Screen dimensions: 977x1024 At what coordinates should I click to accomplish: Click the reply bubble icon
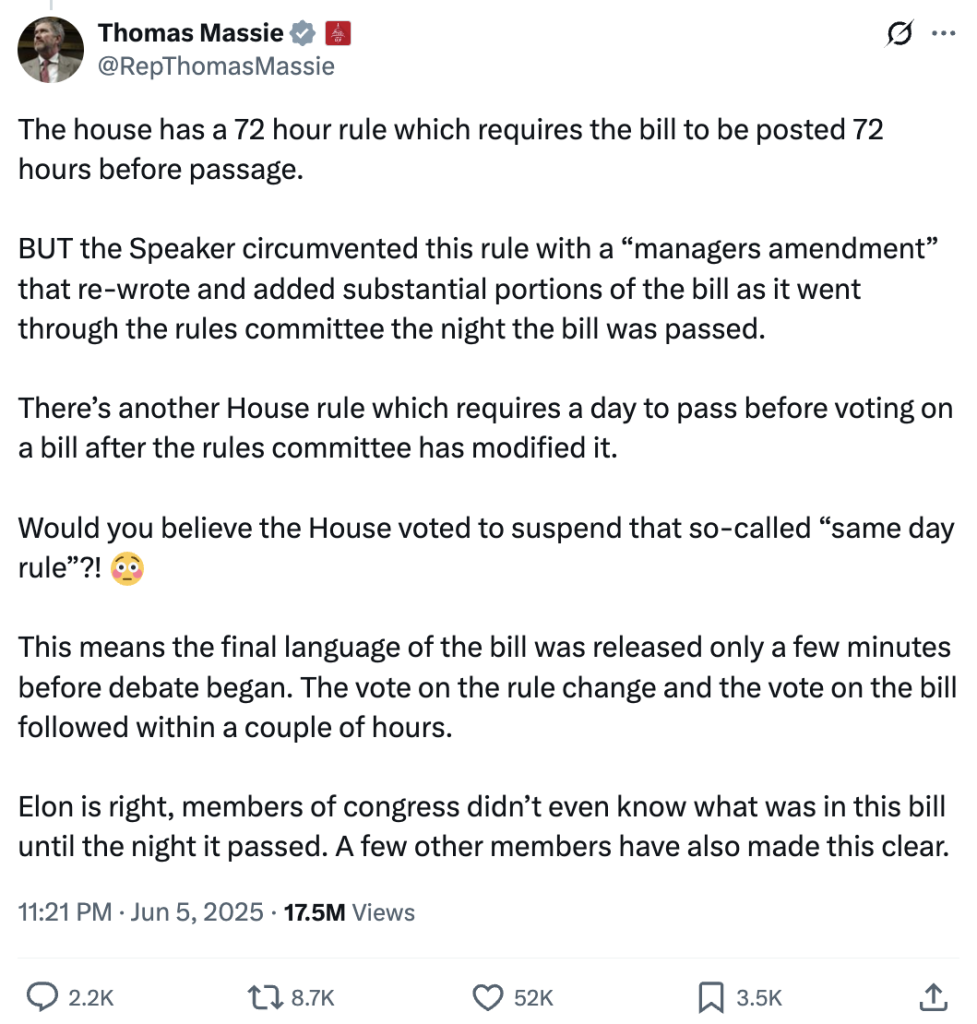coord(42,997)
